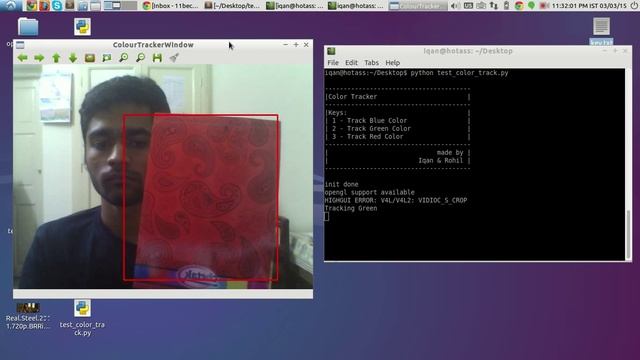Screen dimensions: 640x360
Task: Launch Firefox from the panel launcher
Action: click(x=44, y=6)
